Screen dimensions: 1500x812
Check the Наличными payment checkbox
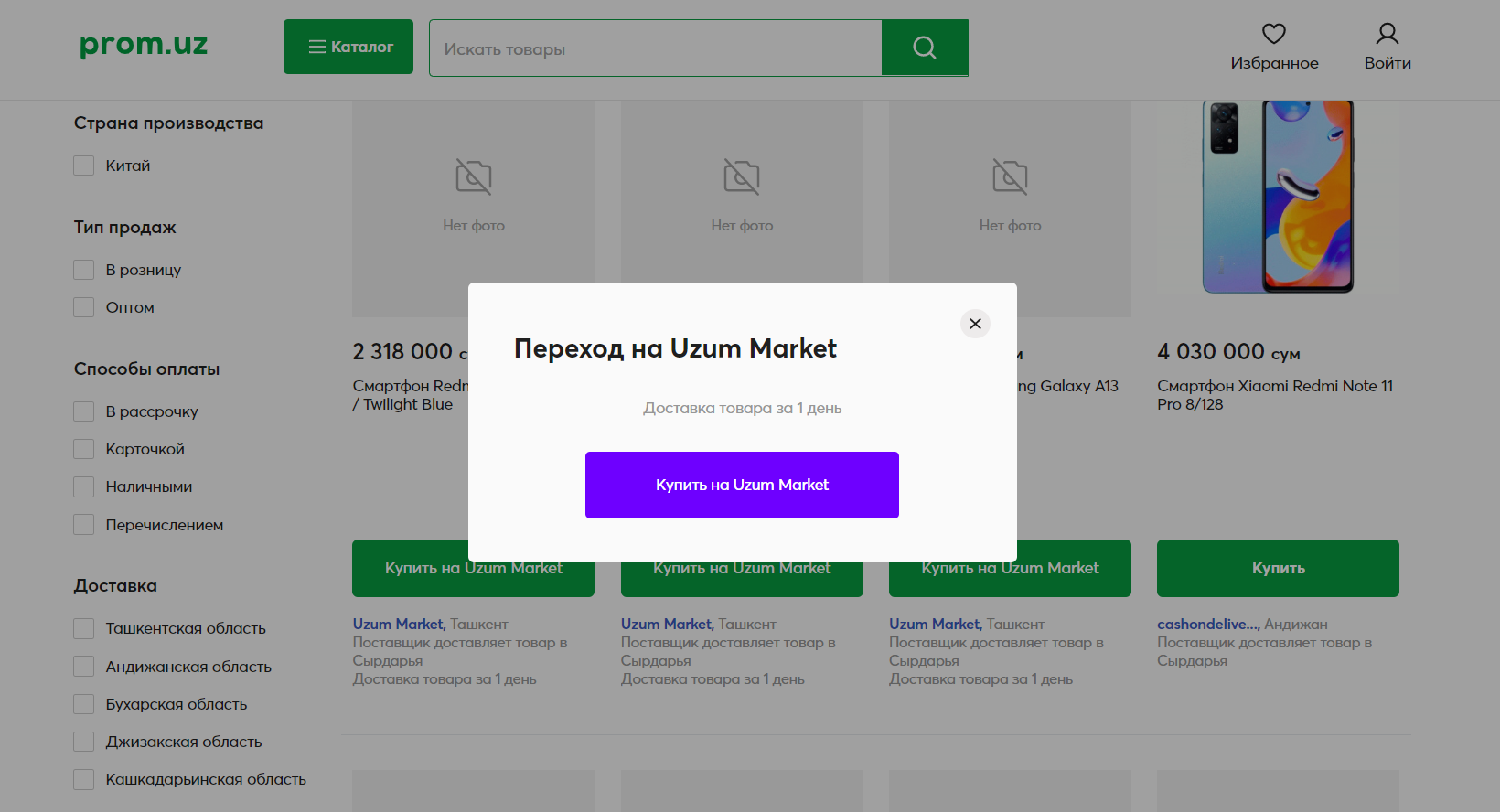pos(84,486)
